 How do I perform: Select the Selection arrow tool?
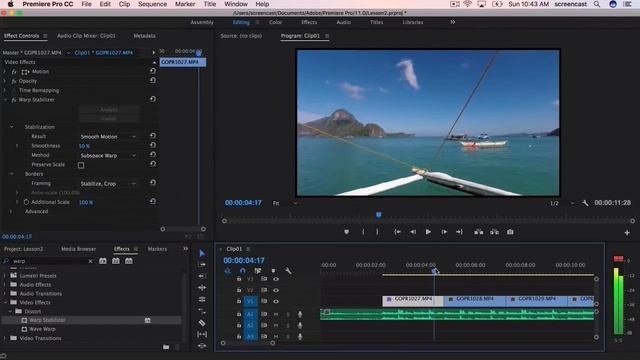click(202, 253)
